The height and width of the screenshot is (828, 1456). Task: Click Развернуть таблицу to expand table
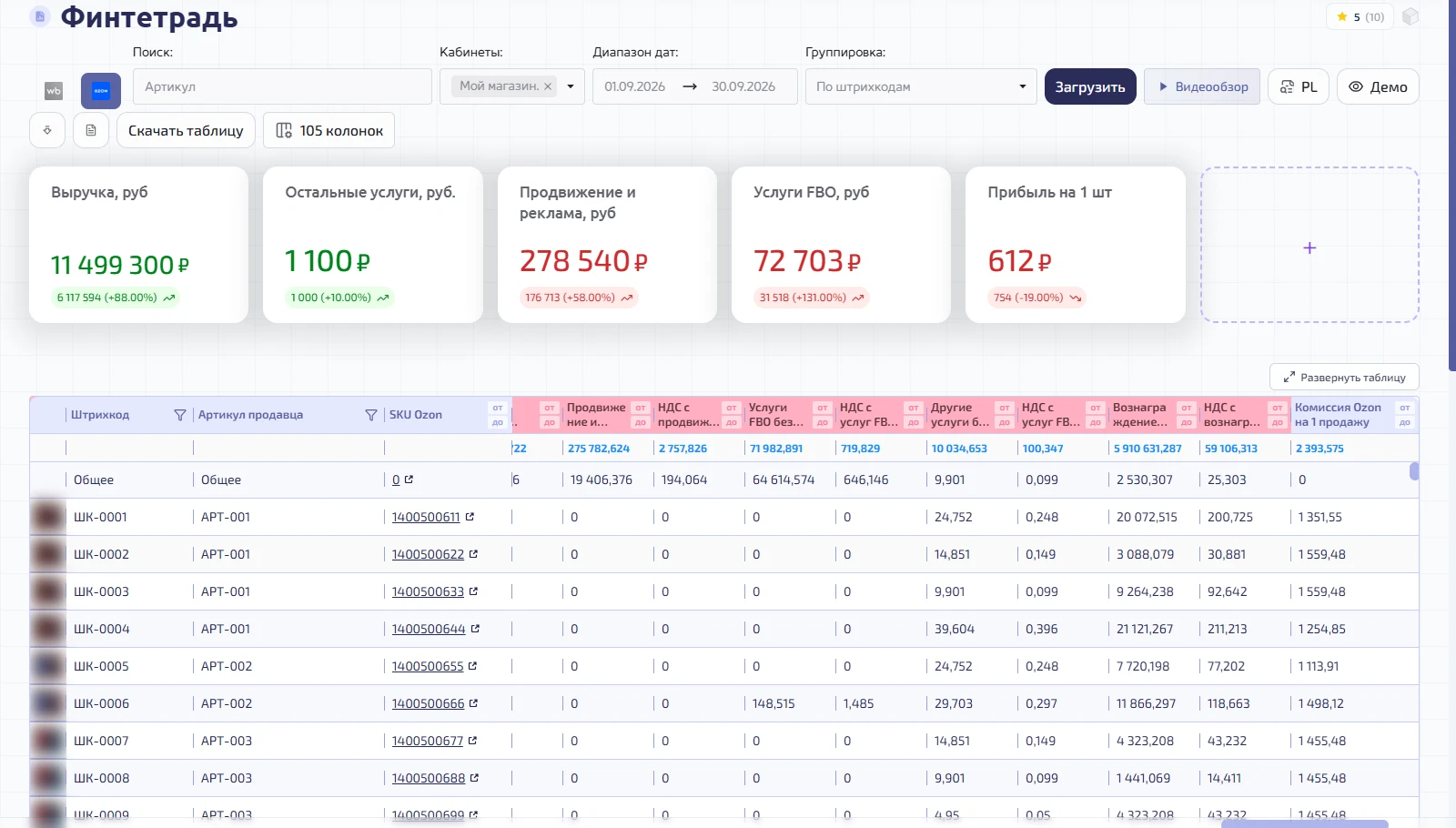(1344, 377)
